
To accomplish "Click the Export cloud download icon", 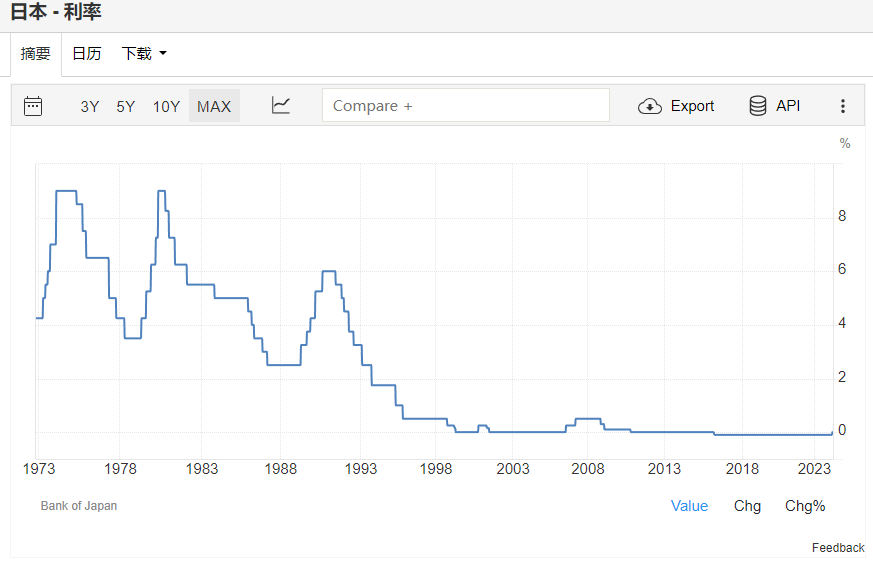I will click(650, 106).
